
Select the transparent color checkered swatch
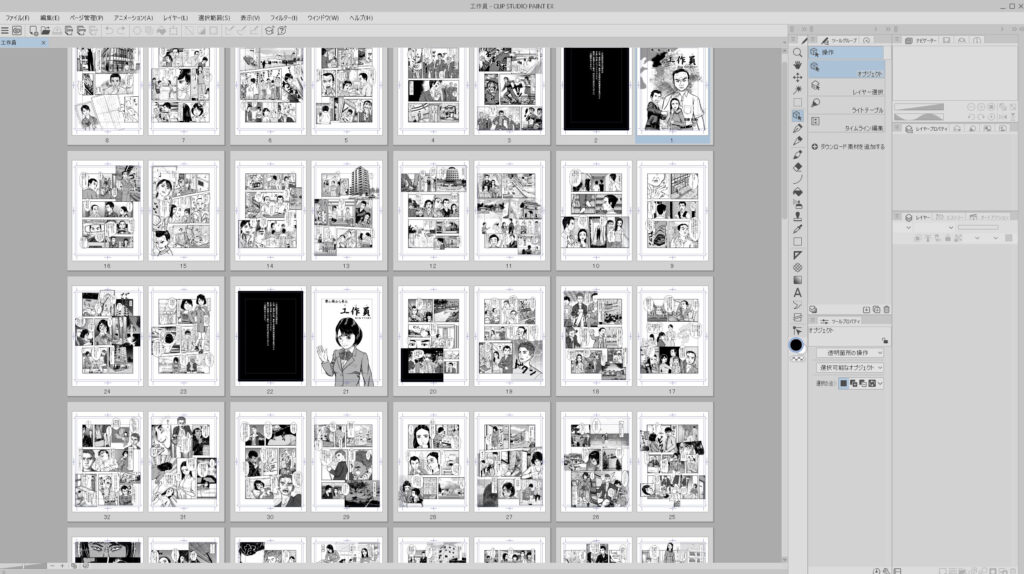(x=797, y=357)
